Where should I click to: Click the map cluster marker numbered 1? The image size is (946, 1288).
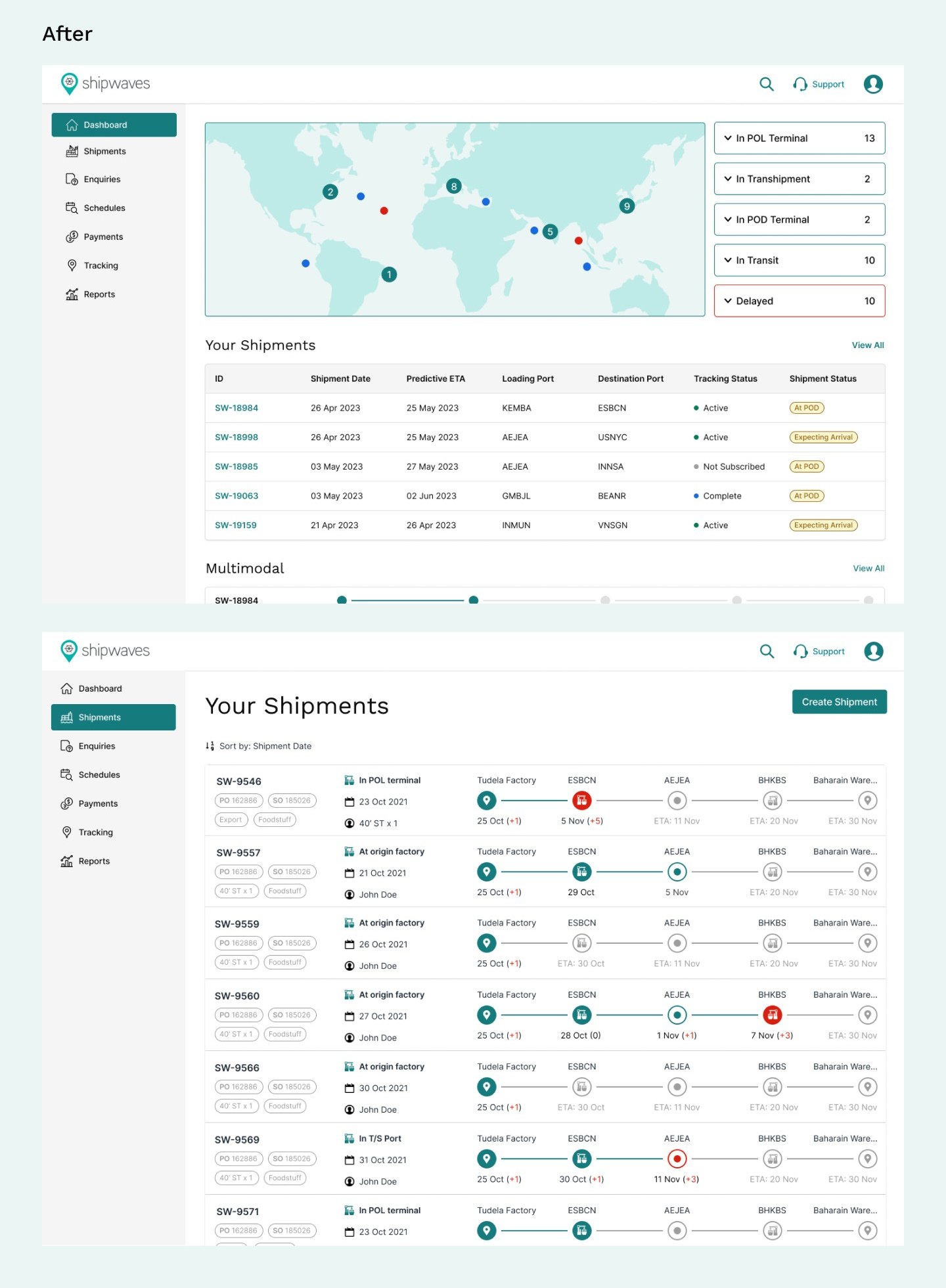[x=389, y=275]
